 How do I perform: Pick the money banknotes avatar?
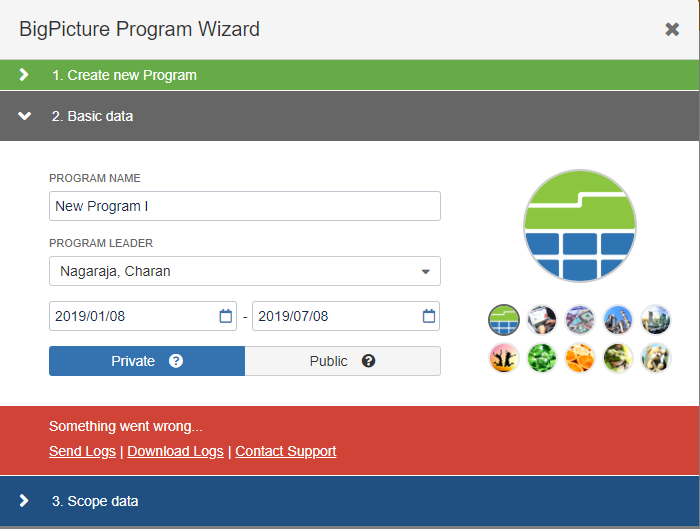[x=580, y=320]
